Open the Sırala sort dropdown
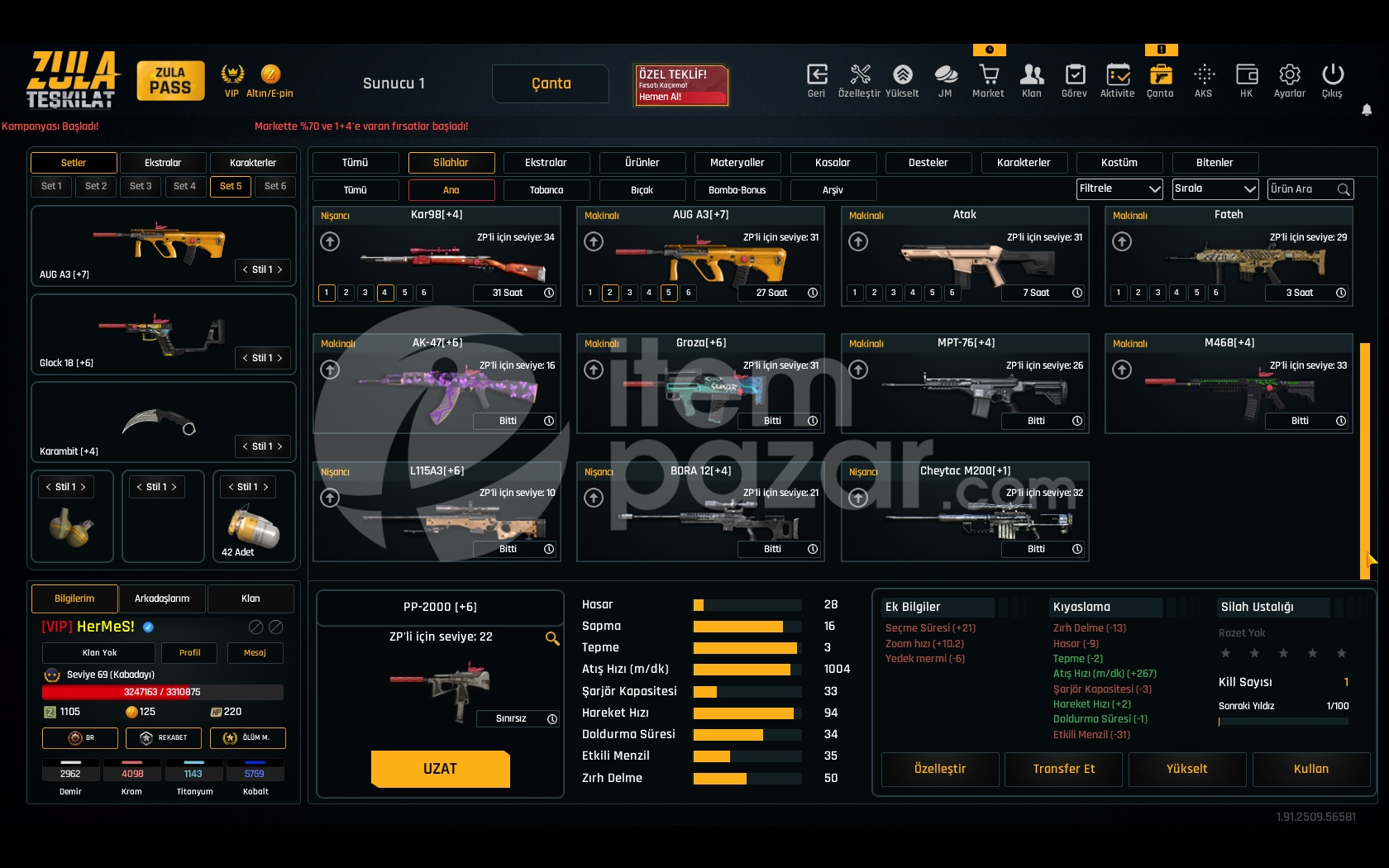Screen dimensions: 1389x868 pos(1215,189)
